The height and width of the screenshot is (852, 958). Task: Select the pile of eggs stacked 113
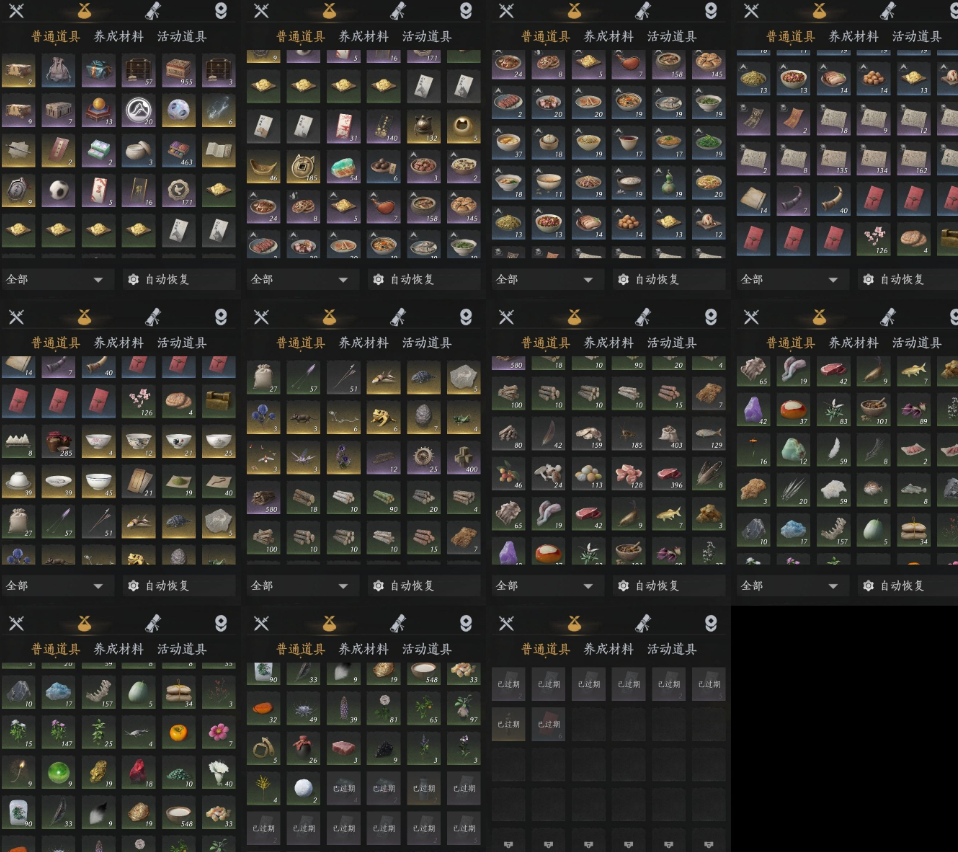pos(588,473)
